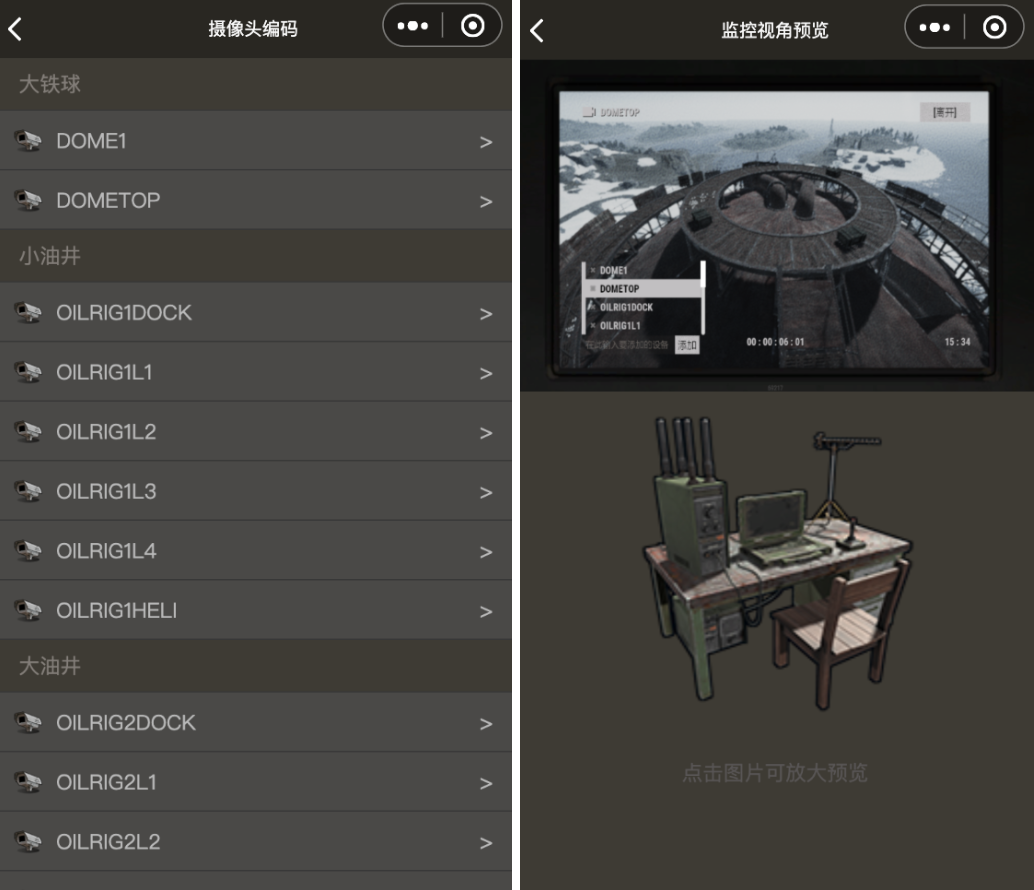
Task: Expand the OILRIG1L4 row arrow
Action: 486,552
